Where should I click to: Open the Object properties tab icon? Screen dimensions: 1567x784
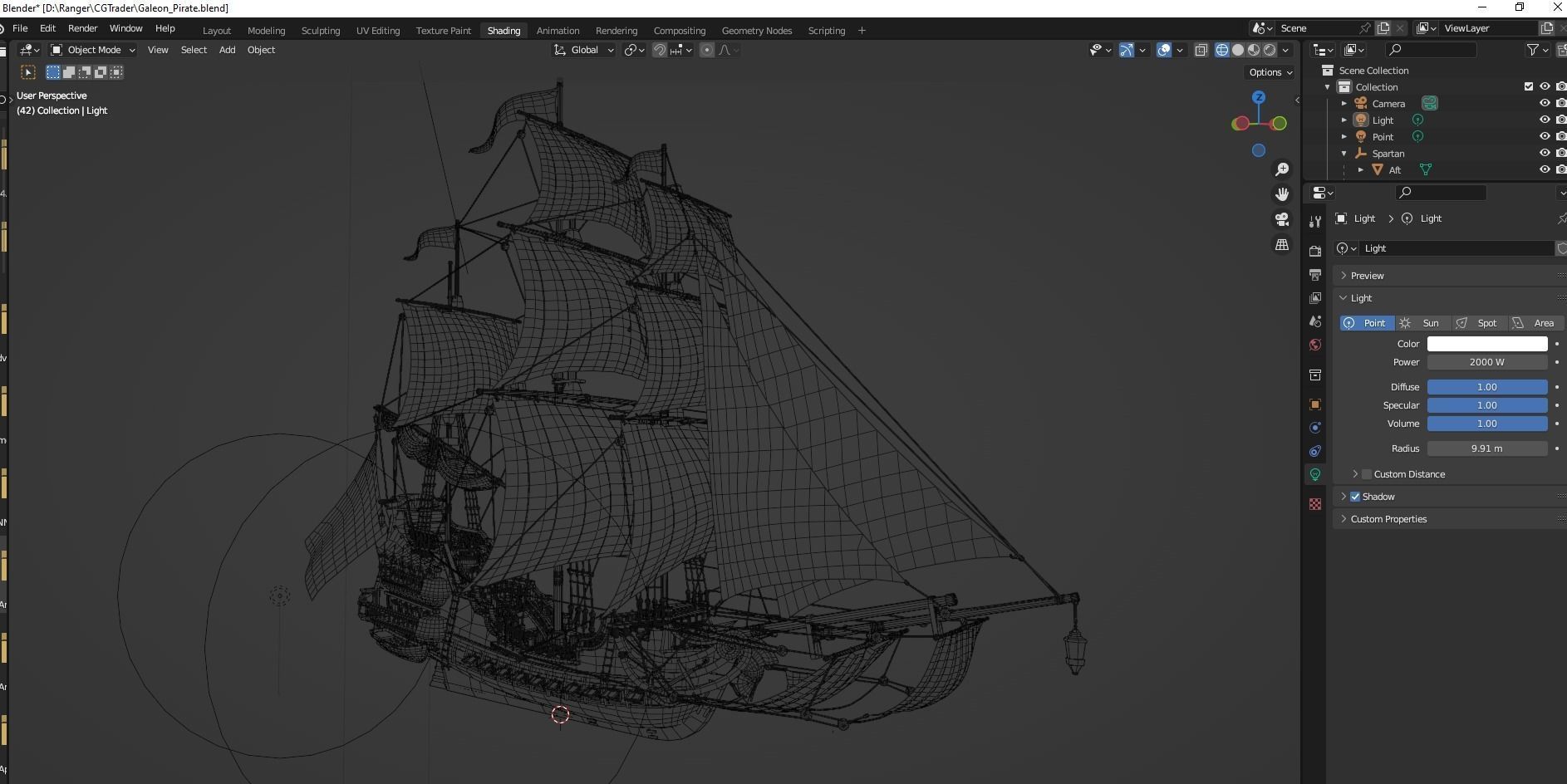click(x=1314, y=404)
